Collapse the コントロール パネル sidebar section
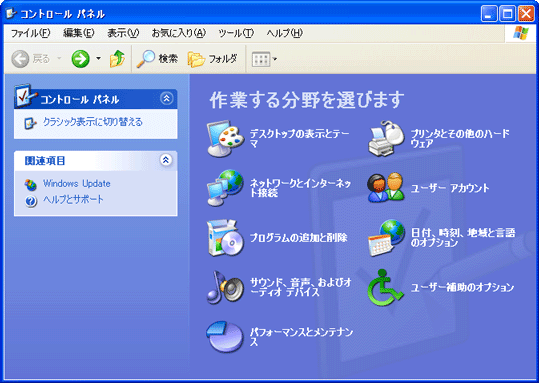This screenshot has width=539, height=383. [x=166, y=99]
